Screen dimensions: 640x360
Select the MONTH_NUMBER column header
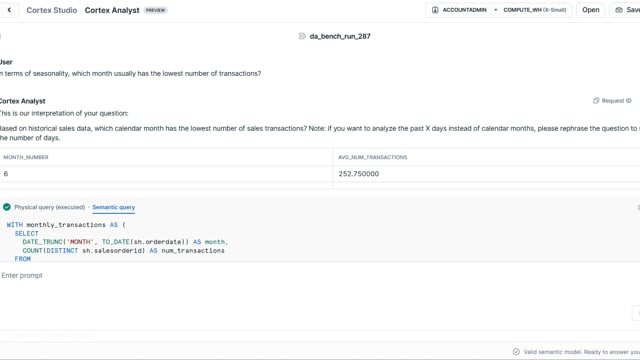click(26, 157)
